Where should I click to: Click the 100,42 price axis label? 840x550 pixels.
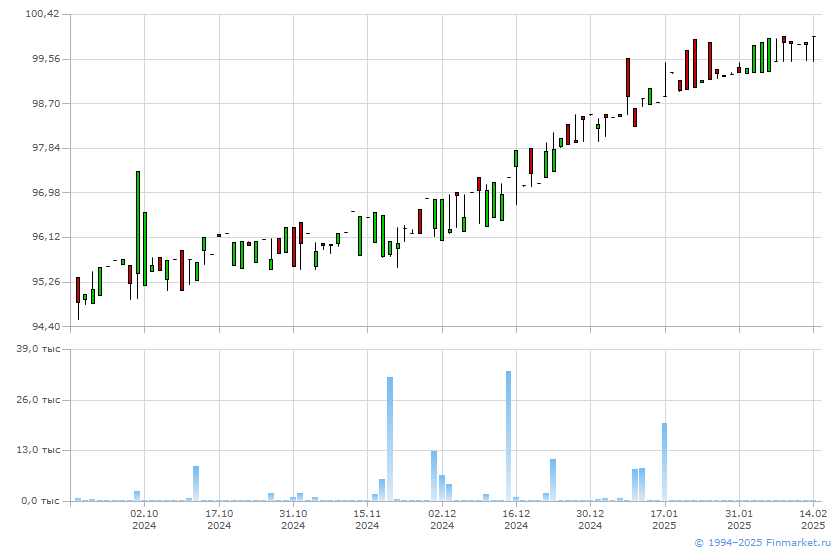pyautogui.click(x=42, y=13)
